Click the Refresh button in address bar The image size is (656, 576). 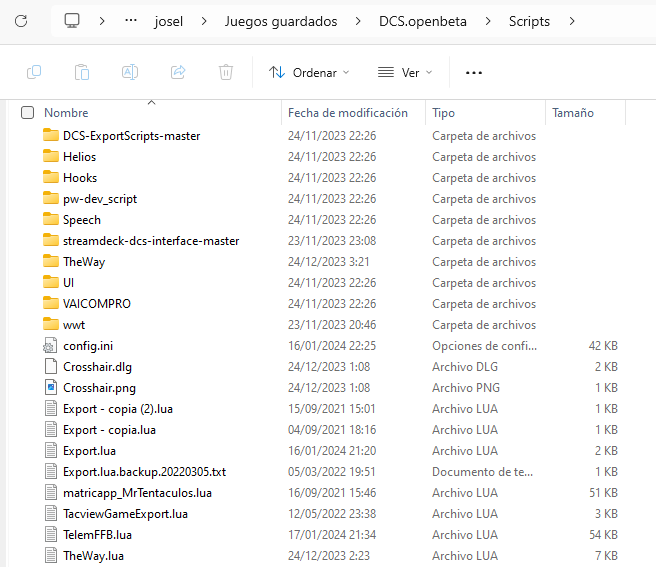point(21,21)
